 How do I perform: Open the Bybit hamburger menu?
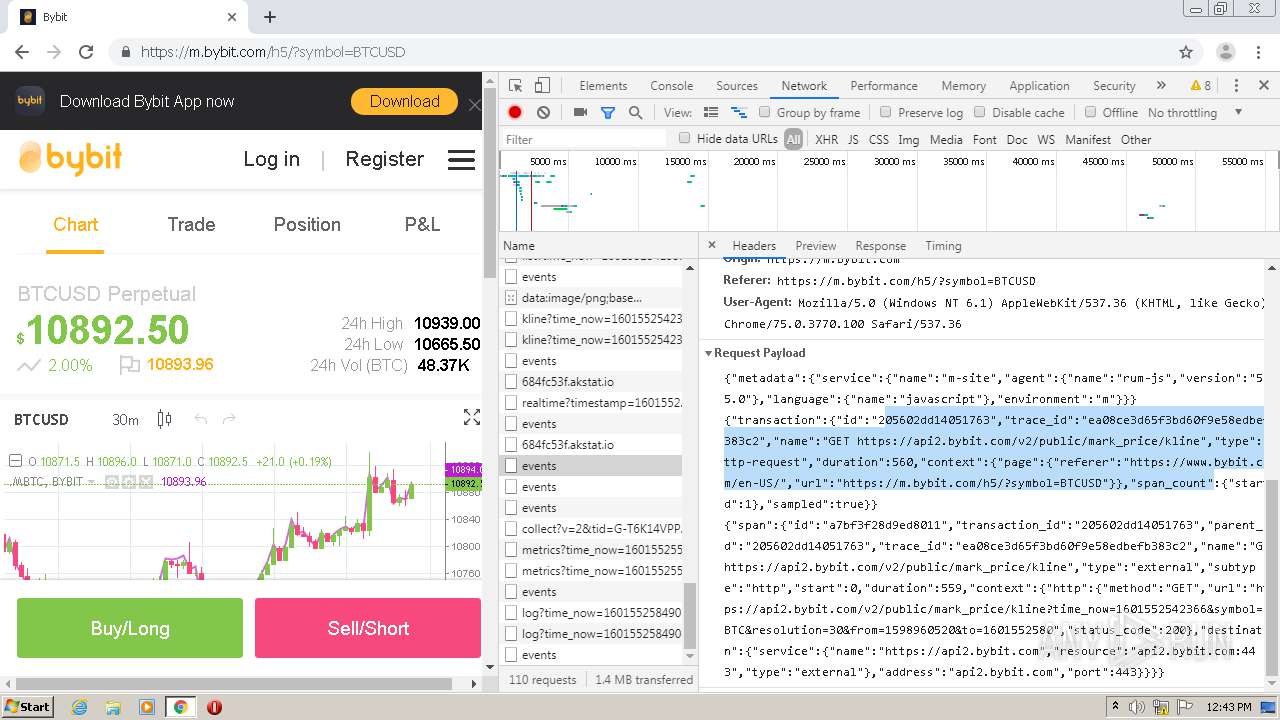coord(461,160)
